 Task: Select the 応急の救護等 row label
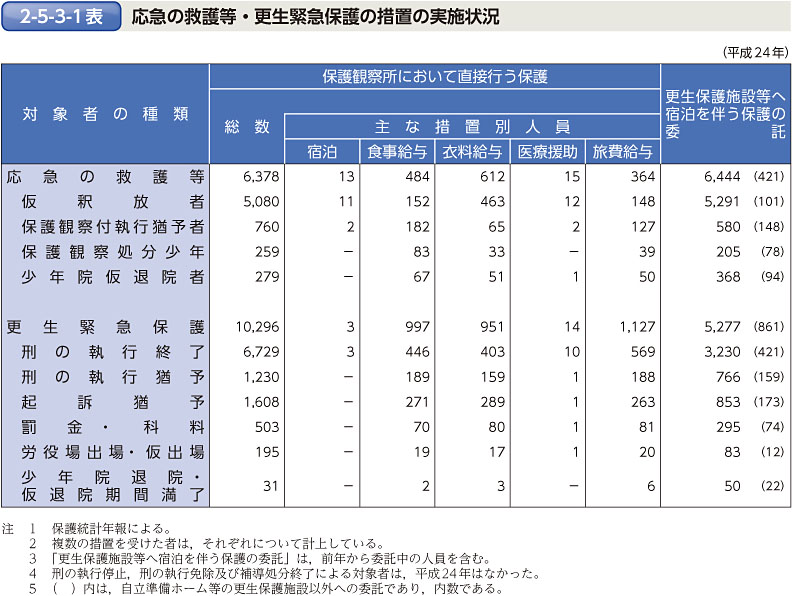point(105,177)
